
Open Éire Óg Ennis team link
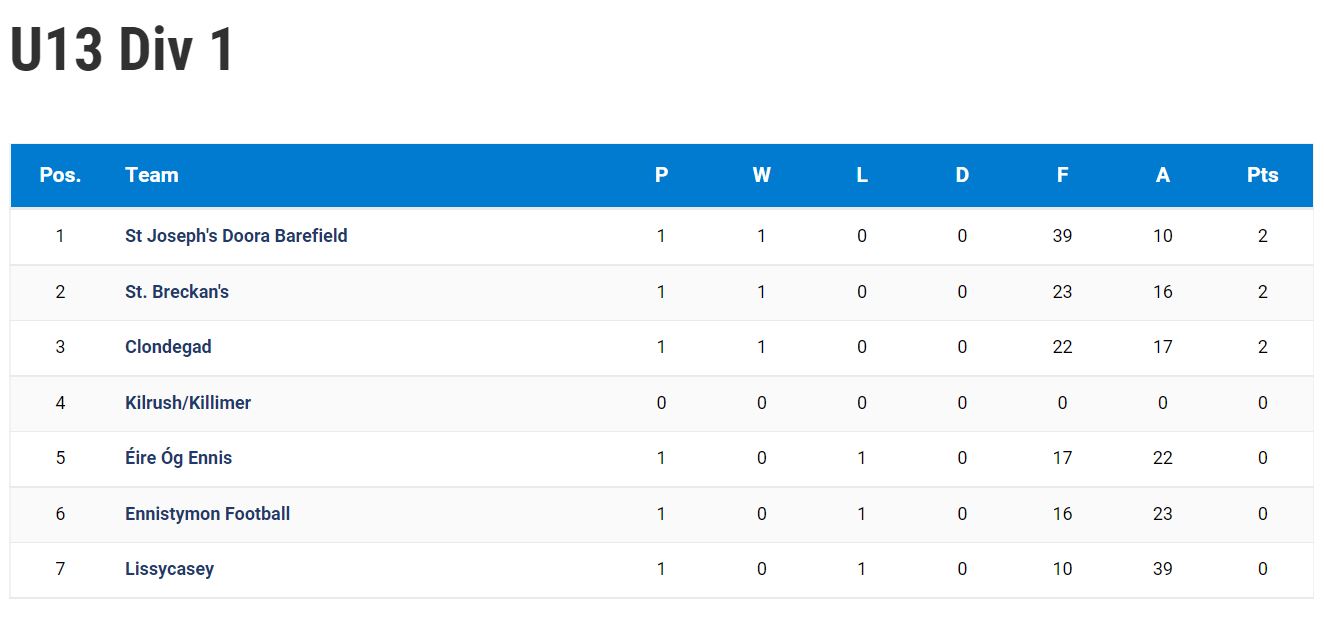[x=178, y=458]
